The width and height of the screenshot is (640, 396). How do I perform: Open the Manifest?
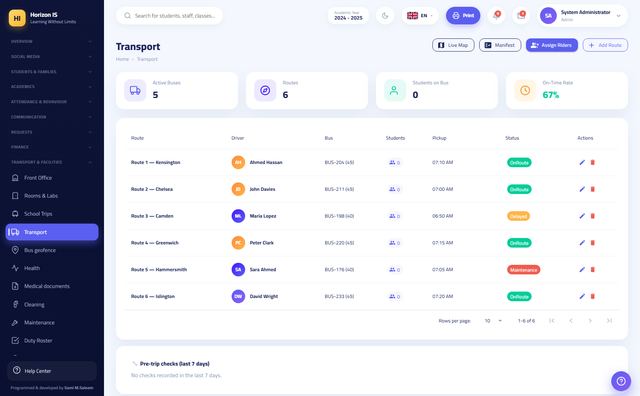tap(500, 45)
